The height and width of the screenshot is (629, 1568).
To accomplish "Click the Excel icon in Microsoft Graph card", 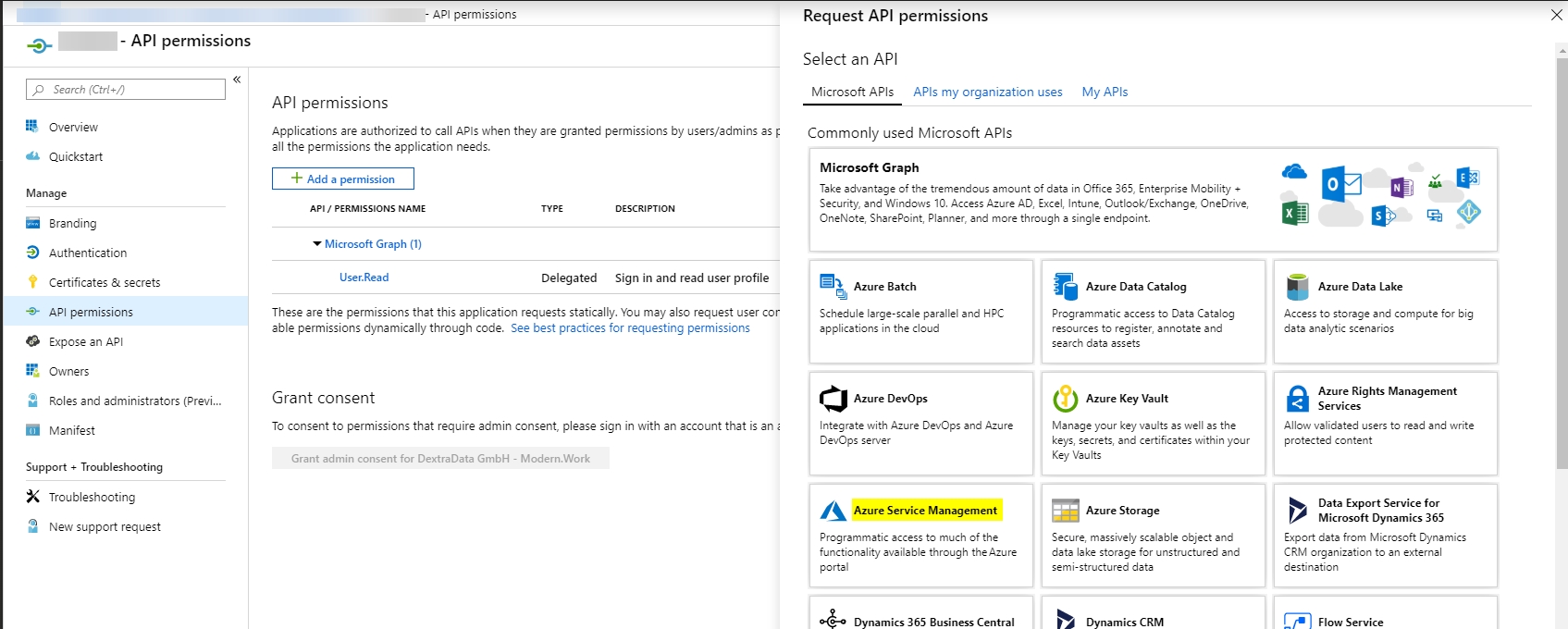I will pyautogui.click(x=1295, y=213).
